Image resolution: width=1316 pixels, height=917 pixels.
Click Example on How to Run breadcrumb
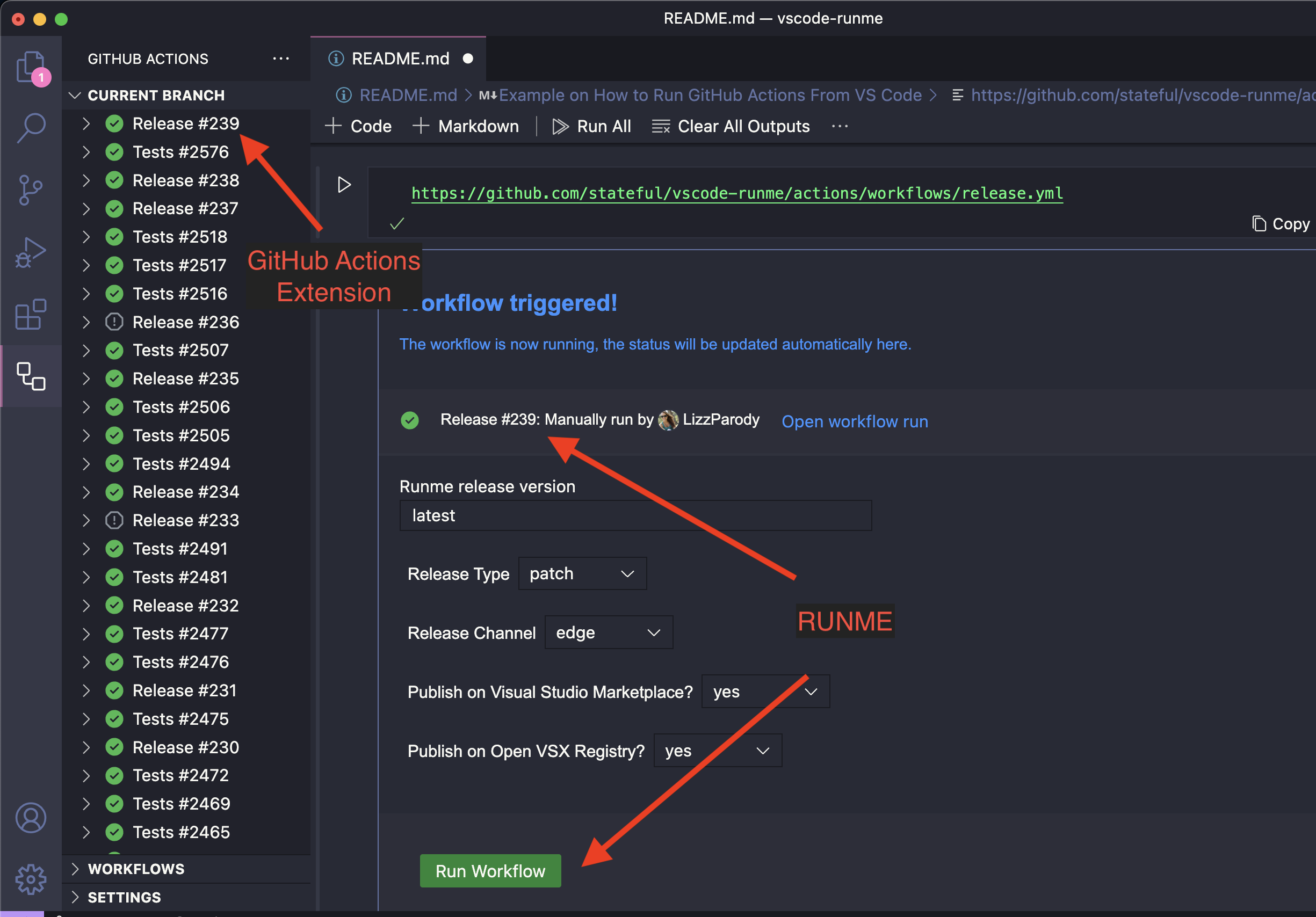(710, 95)
